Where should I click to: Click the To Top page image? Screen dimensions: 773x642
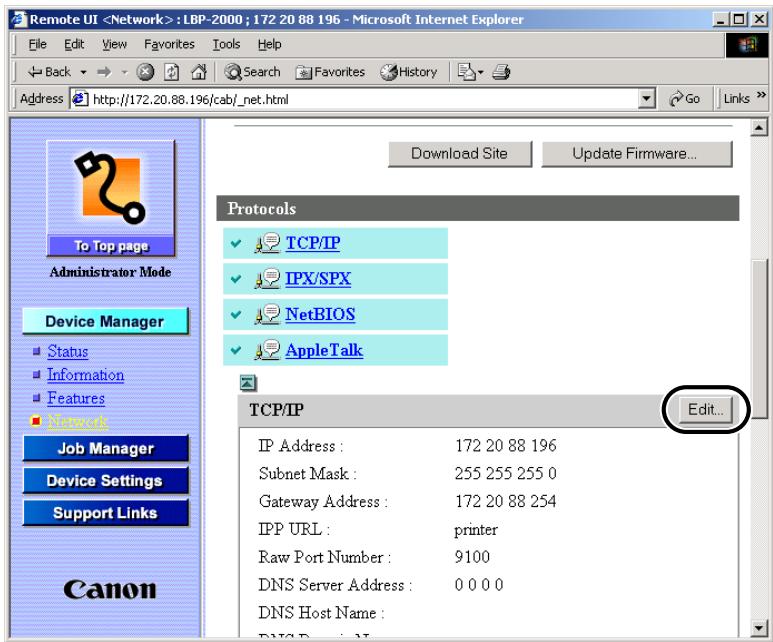110,198
